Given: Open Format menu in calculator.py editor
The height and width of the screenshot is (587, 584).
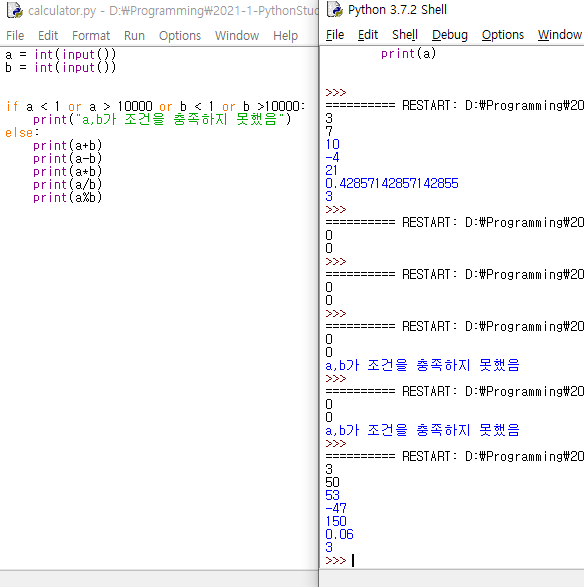Looking at the screenshot, I should (x=91, y=36).
